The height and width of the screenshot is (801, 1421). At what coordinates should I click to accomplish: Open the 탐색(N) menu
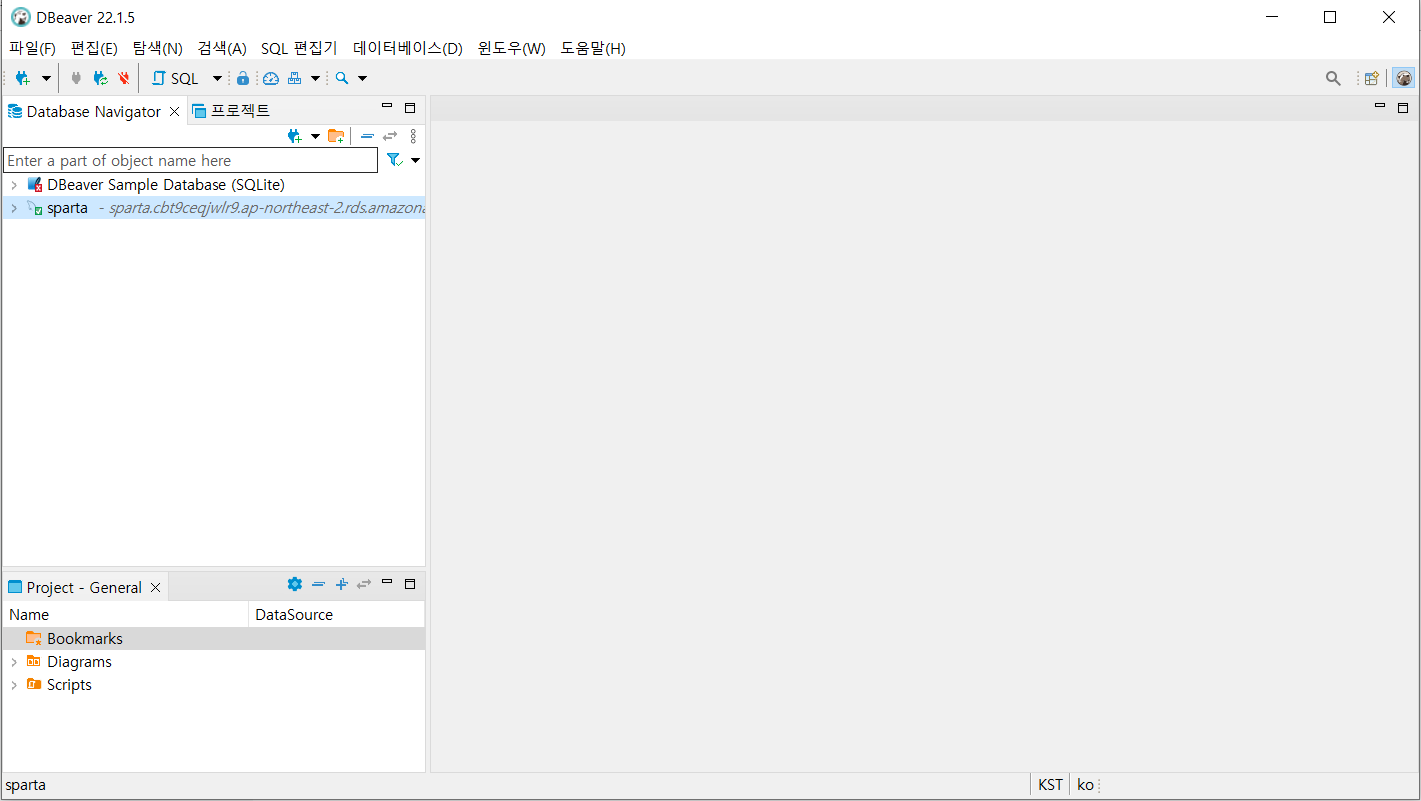(x=157, y=48)
